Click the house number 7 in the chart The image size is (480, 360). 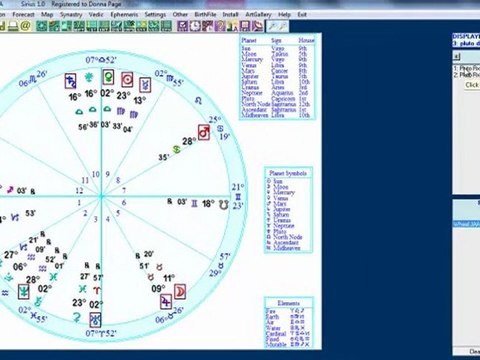coord(124,190)
